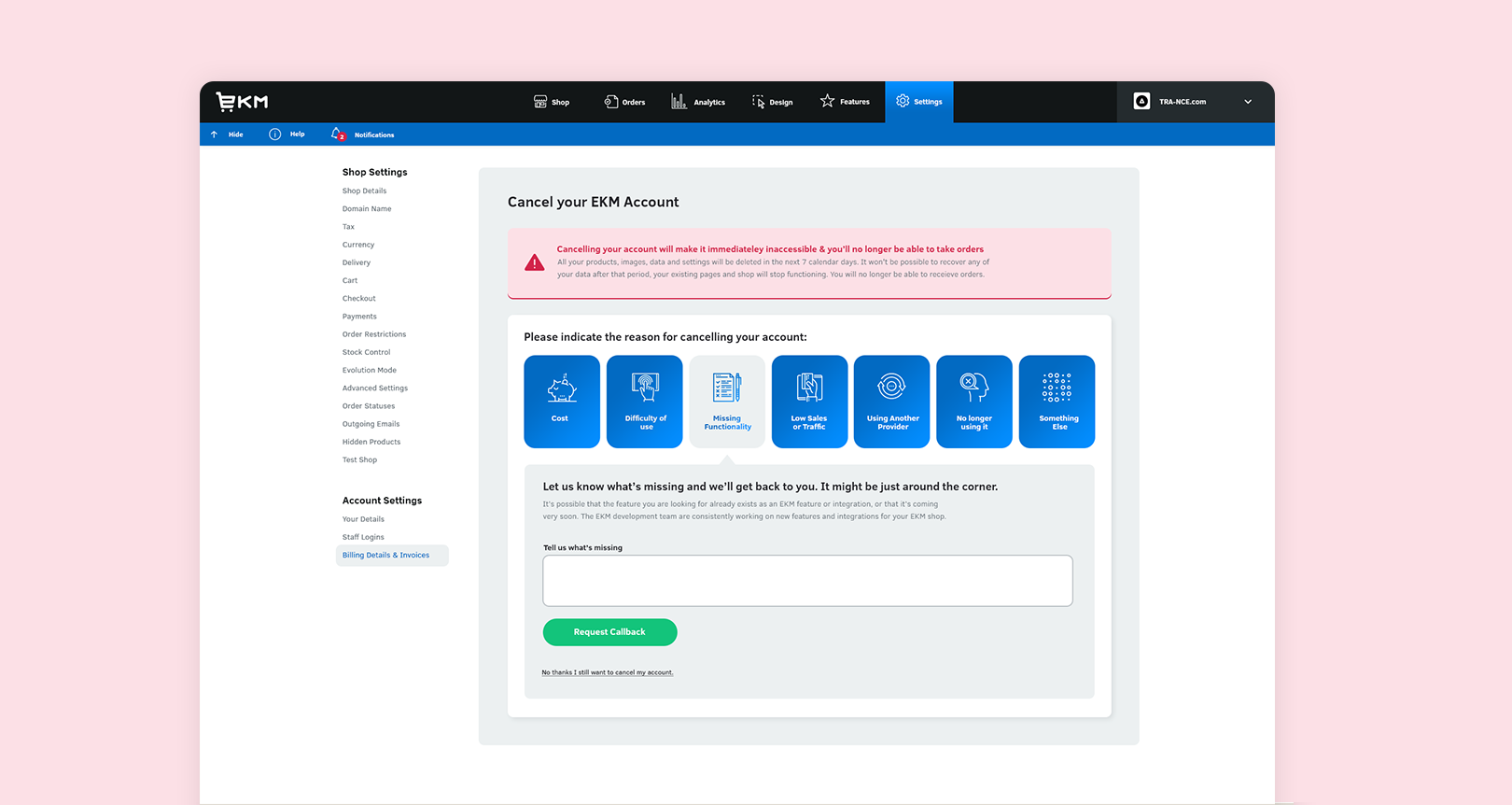The image size is (1512, 805).
Task: Click the Request Callback button
Action: point(610,632)
